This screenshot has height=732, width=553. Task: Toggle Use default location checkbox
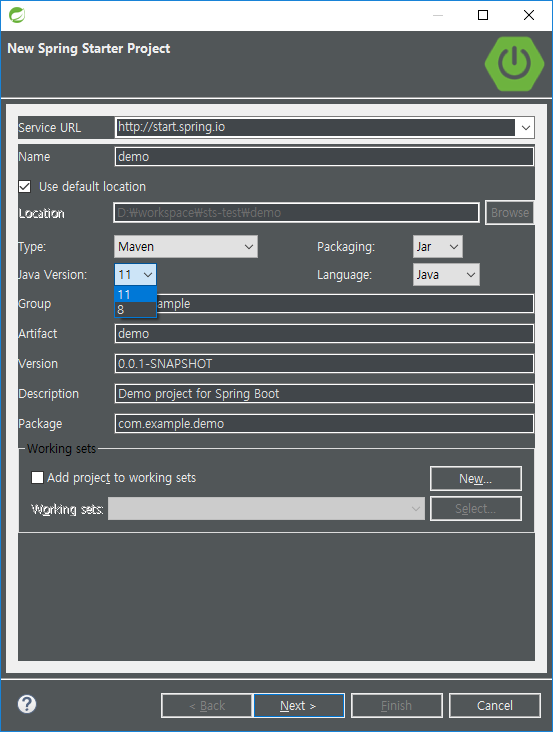[x=25, y=187]
